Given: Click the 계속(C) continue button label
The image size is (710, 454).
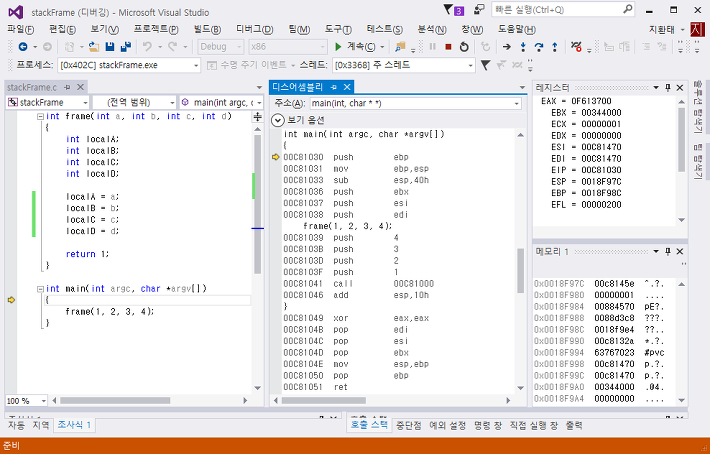Looking at the screenshot, I should [361, 47].
